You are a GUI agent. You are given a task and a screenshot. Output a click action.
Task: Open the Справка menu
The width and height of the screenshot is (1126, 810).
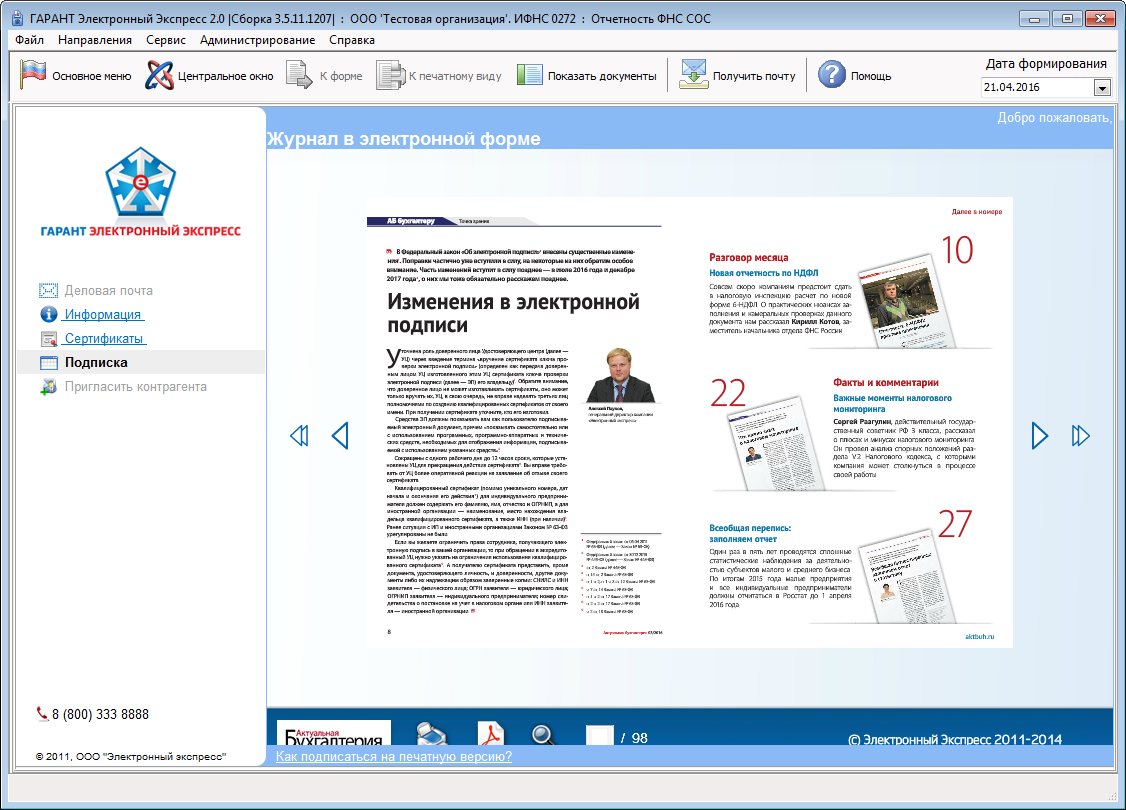click(352, 40)
